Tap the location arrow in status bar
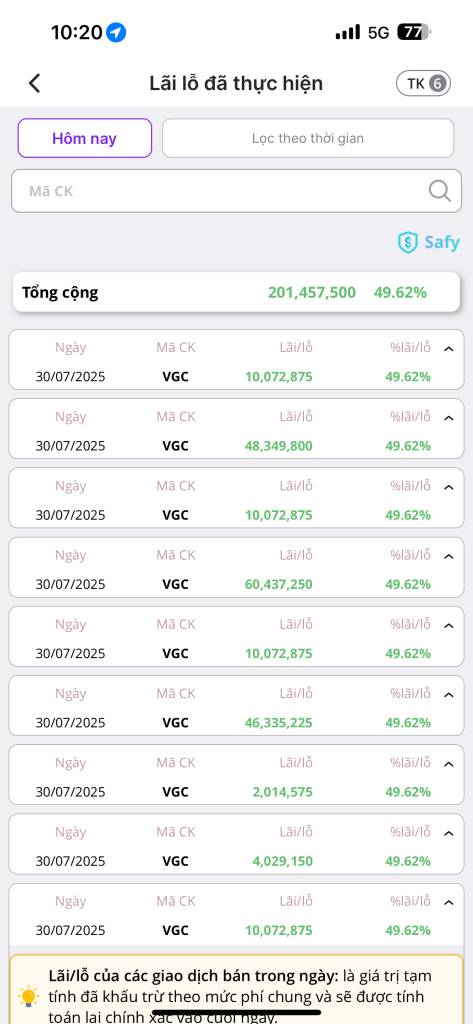The width and height of the screenshot is (473, 1024). pyautogui.click(x=116, y=32)
